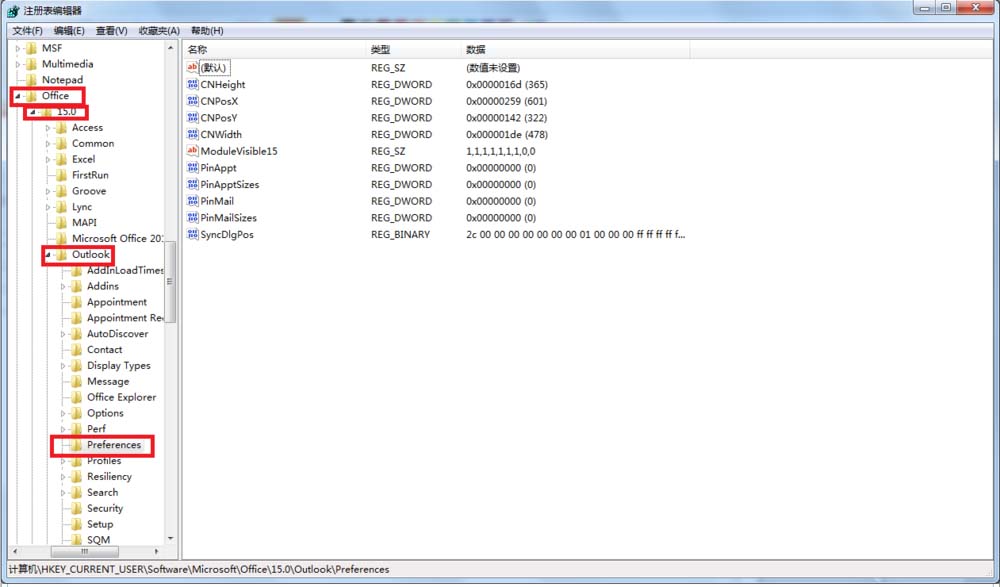Image resolution: width=1000 pixels, height=587 pixels.
Task: Expand the Resiliency tree node
Action: (x=62, y=477)
